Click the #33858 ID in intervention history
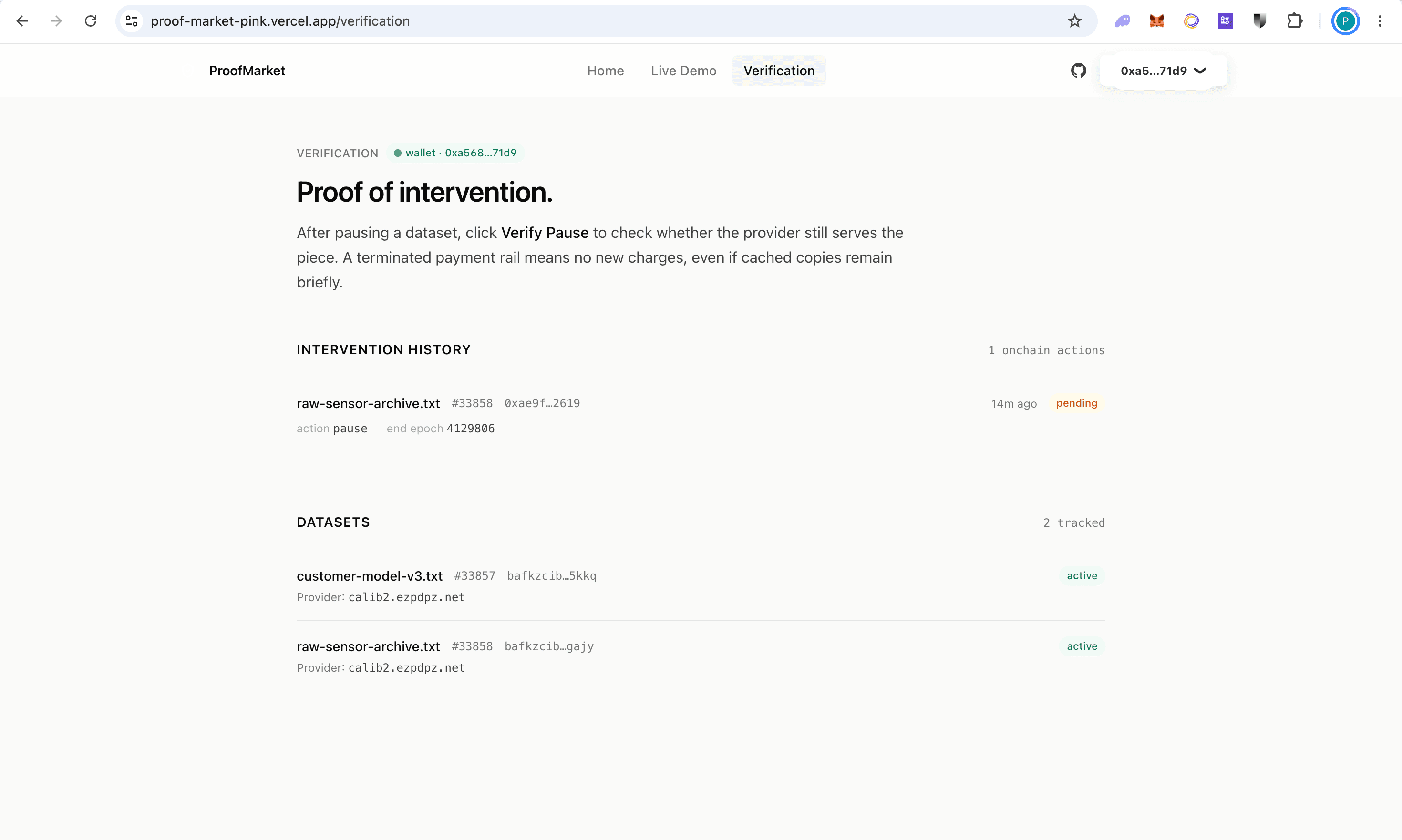 [472, 404]
